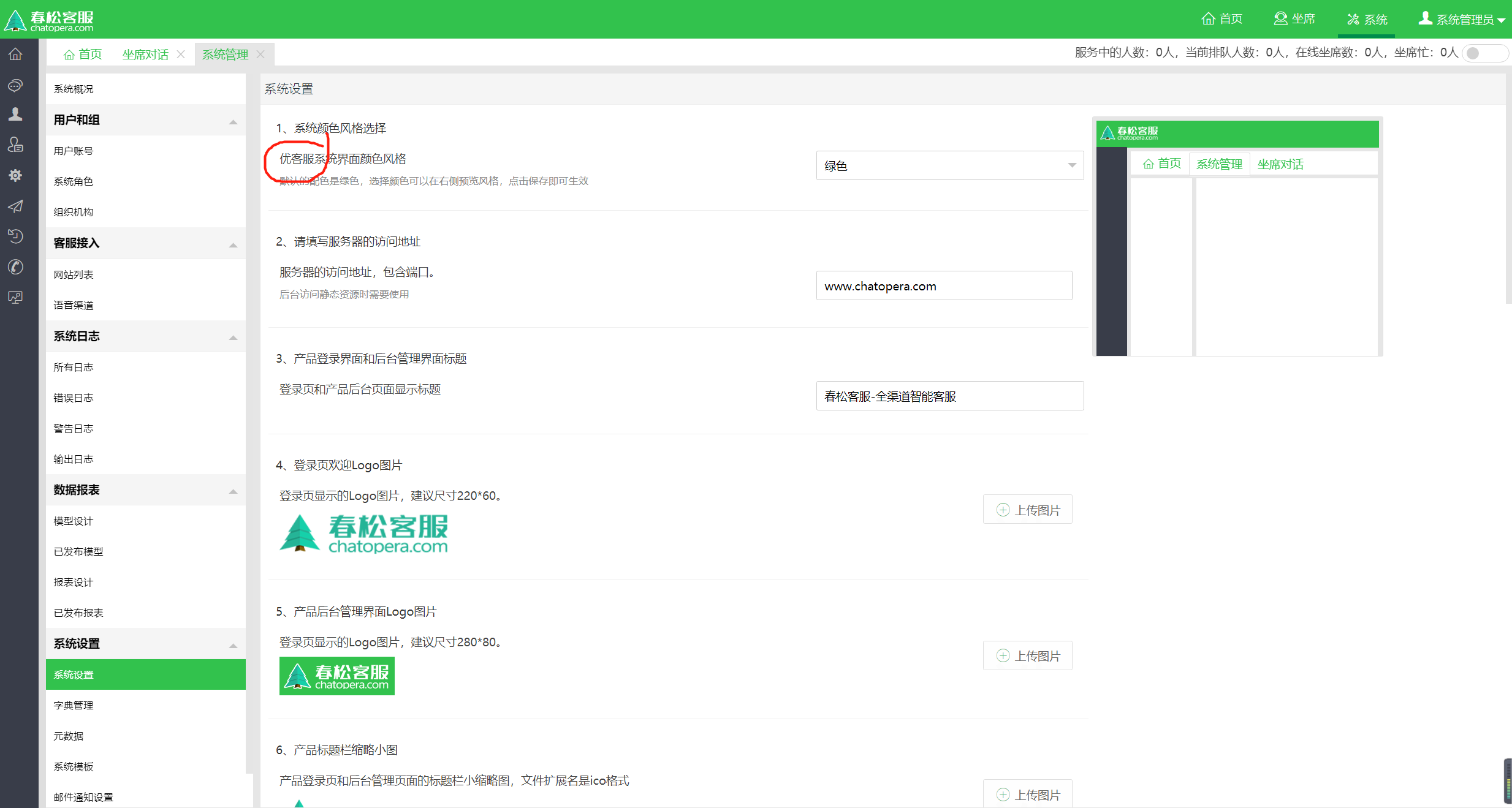Open the home icon in the left sidebar

(15, 54)
